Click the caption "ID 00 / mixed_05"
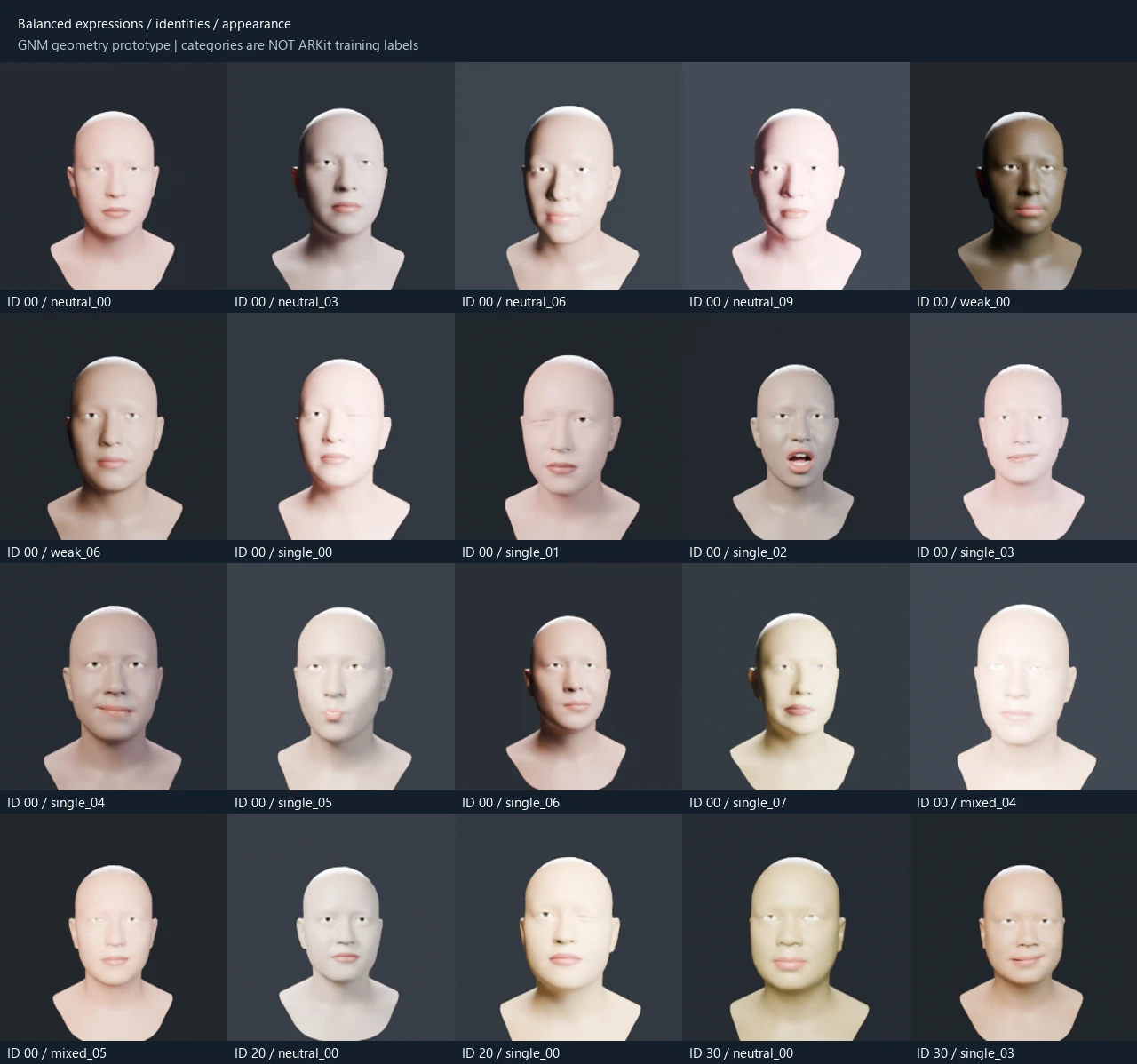 pos(57,1053)
